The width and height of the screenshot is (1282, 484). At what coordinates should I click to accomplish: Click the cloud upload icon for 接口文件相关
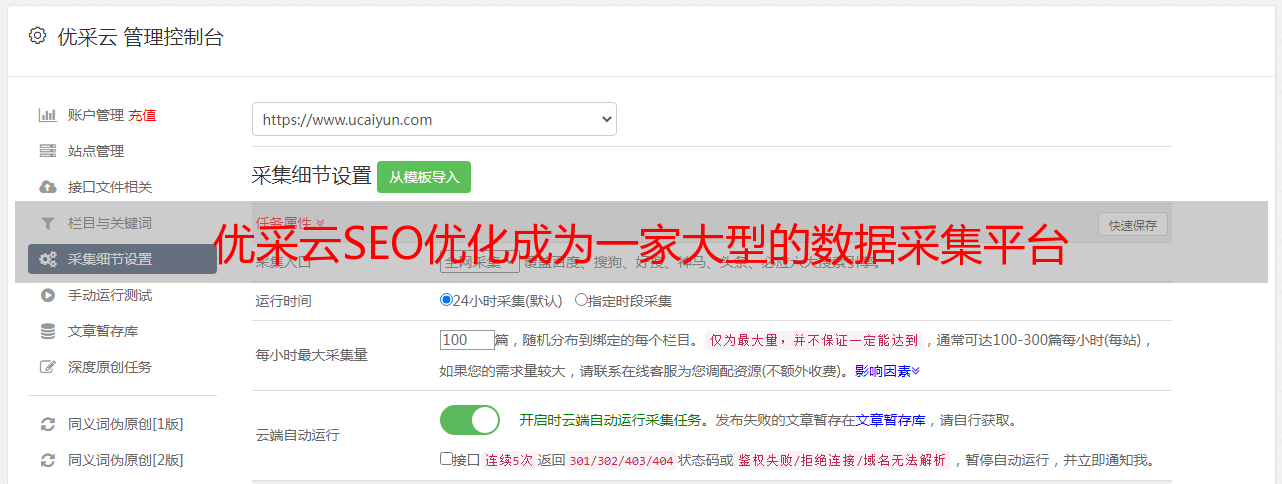click(x=47, y=187)
